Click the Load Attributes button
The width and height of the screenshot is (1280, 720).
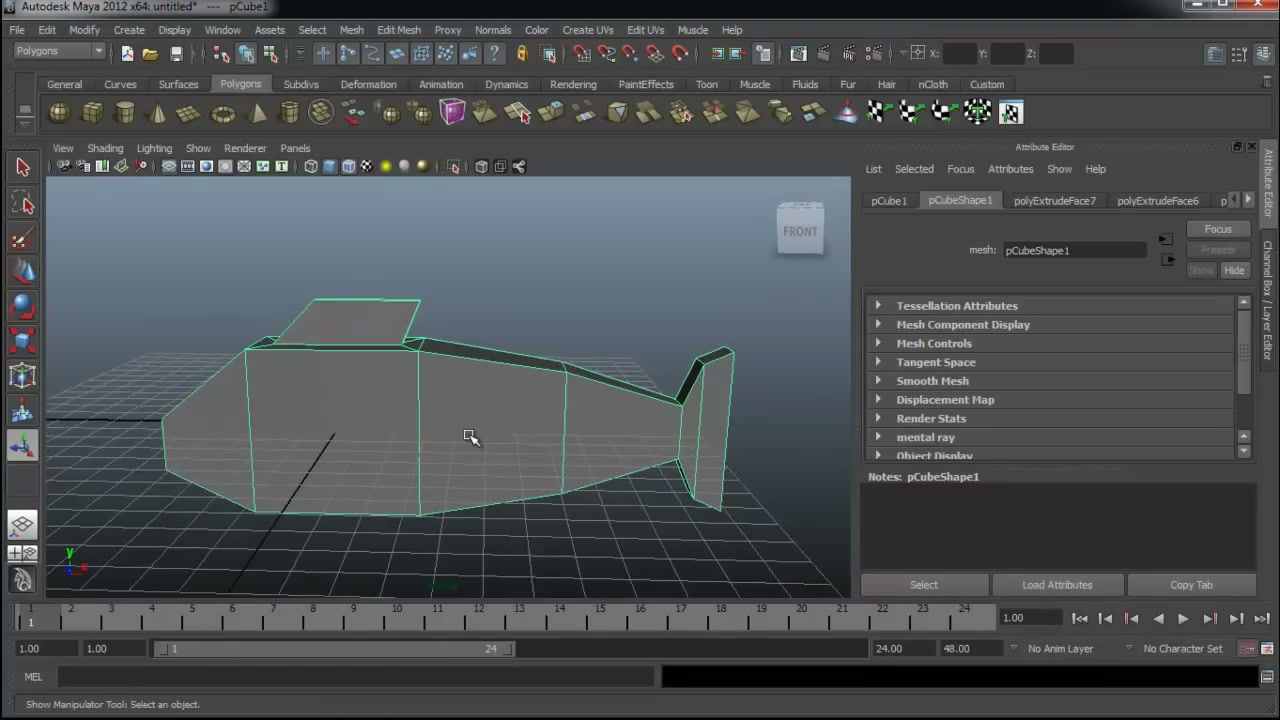[1057, 585]
